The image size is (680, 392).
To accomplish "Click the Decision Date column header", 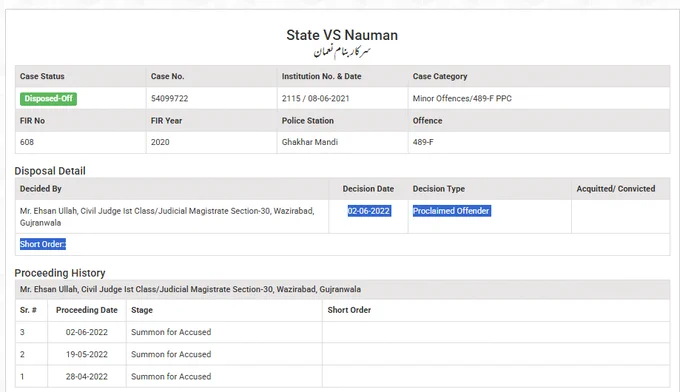I will [x=368, y=189].
